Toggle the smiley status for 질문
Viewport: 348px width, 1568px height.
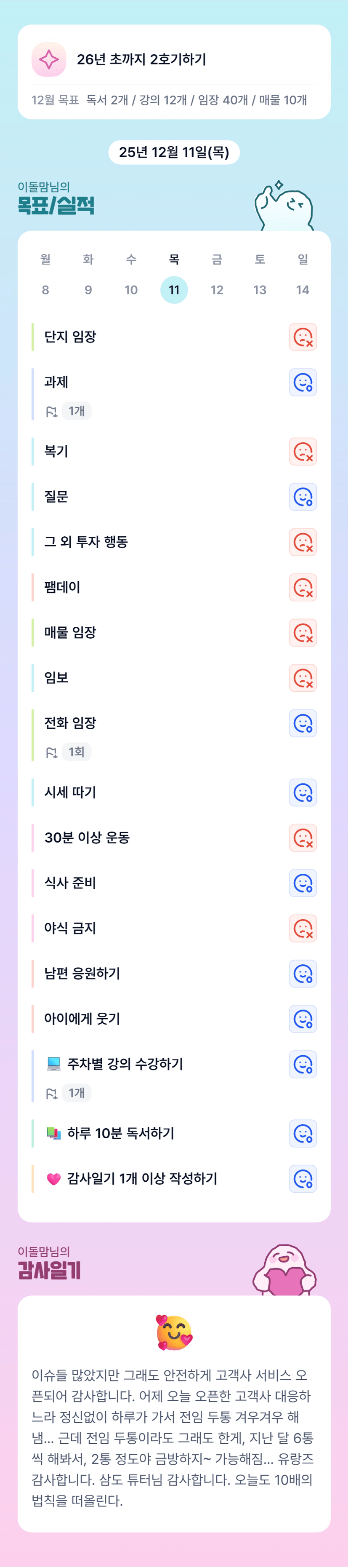(303, 497)
